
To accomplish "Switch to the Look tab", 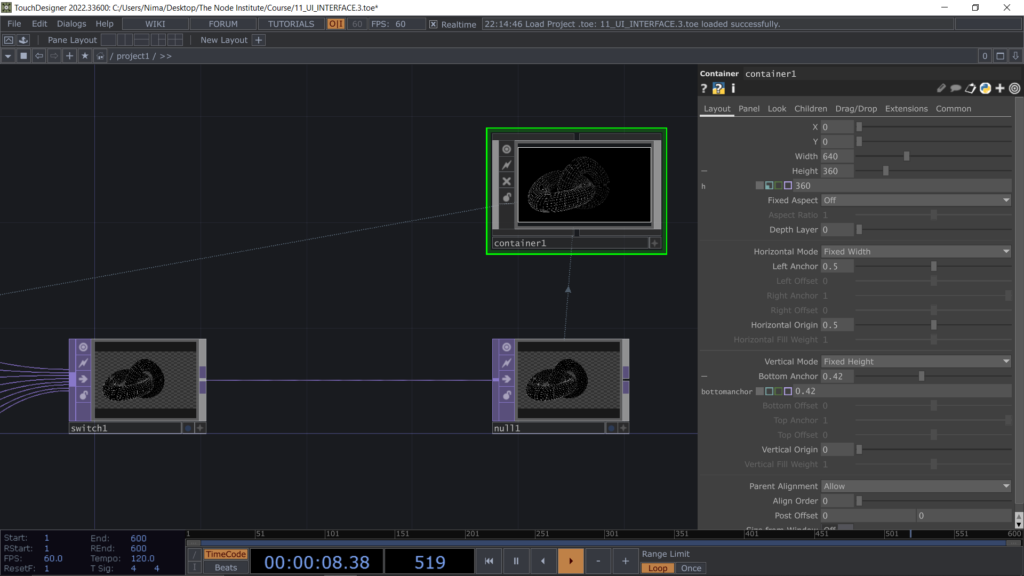I will (x=776, y=109).
